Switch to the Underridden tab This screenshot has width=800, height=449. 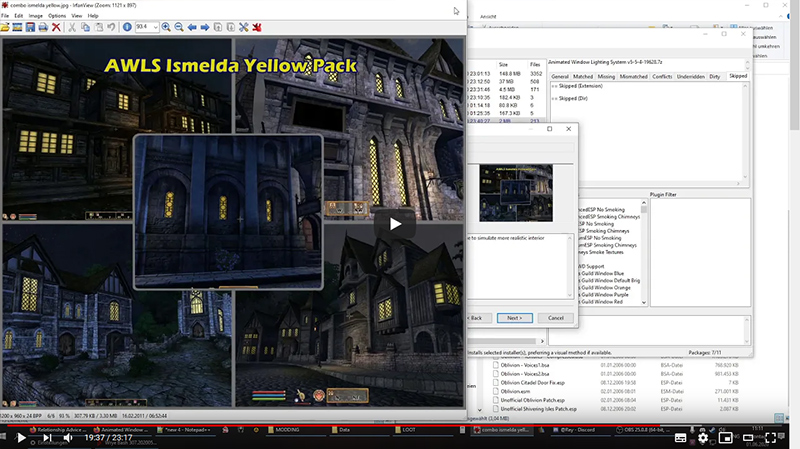pos(690,77)
